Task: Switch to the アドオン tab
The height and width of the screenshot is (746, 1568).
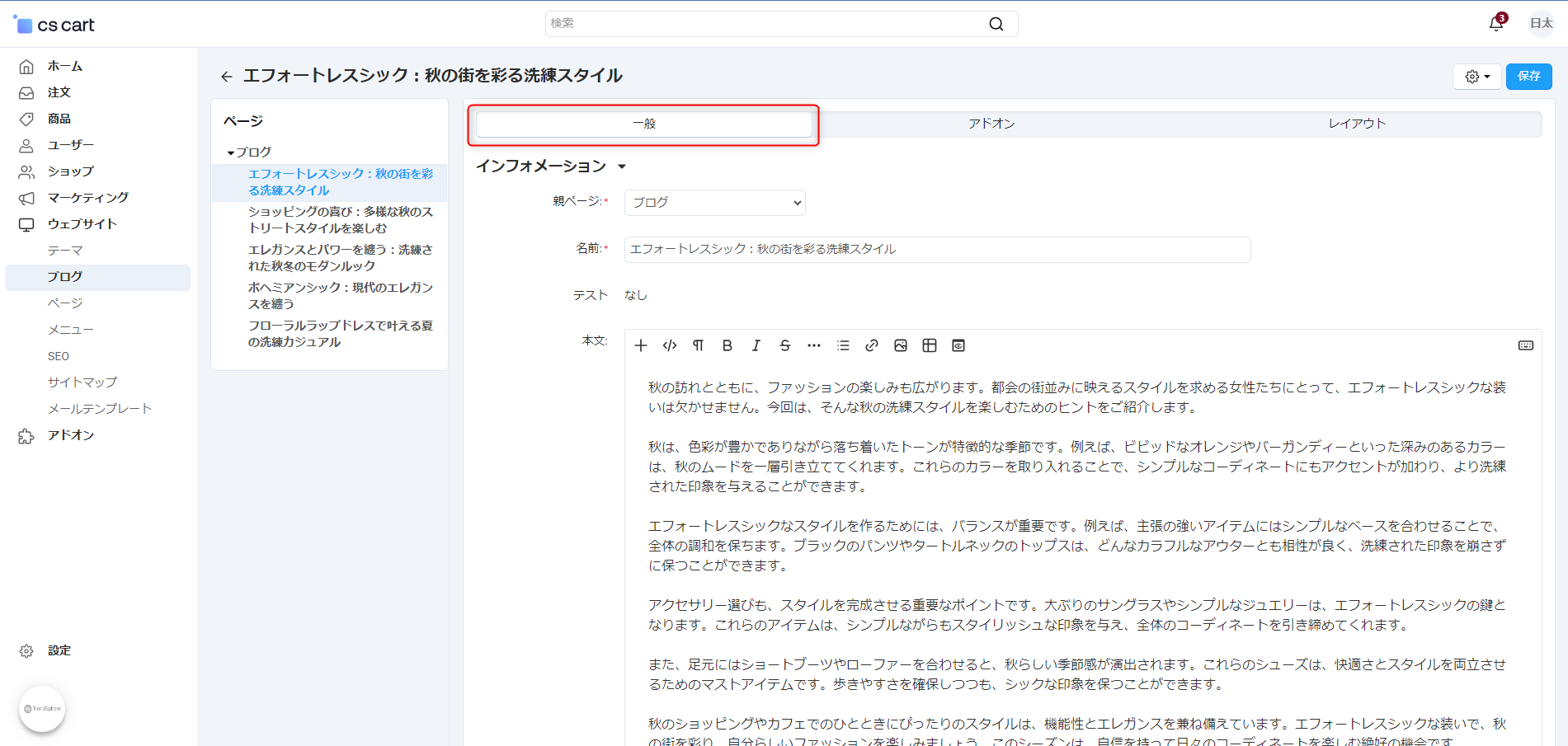Action: pos(991,124)
